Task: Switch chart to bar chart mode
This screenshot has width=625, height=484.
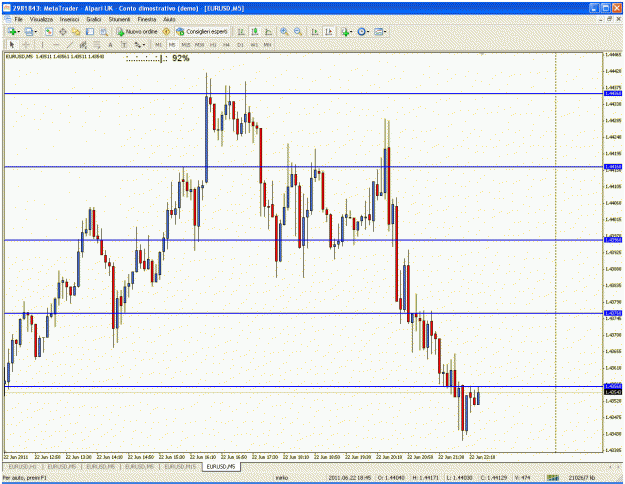Action: (241, 31)
